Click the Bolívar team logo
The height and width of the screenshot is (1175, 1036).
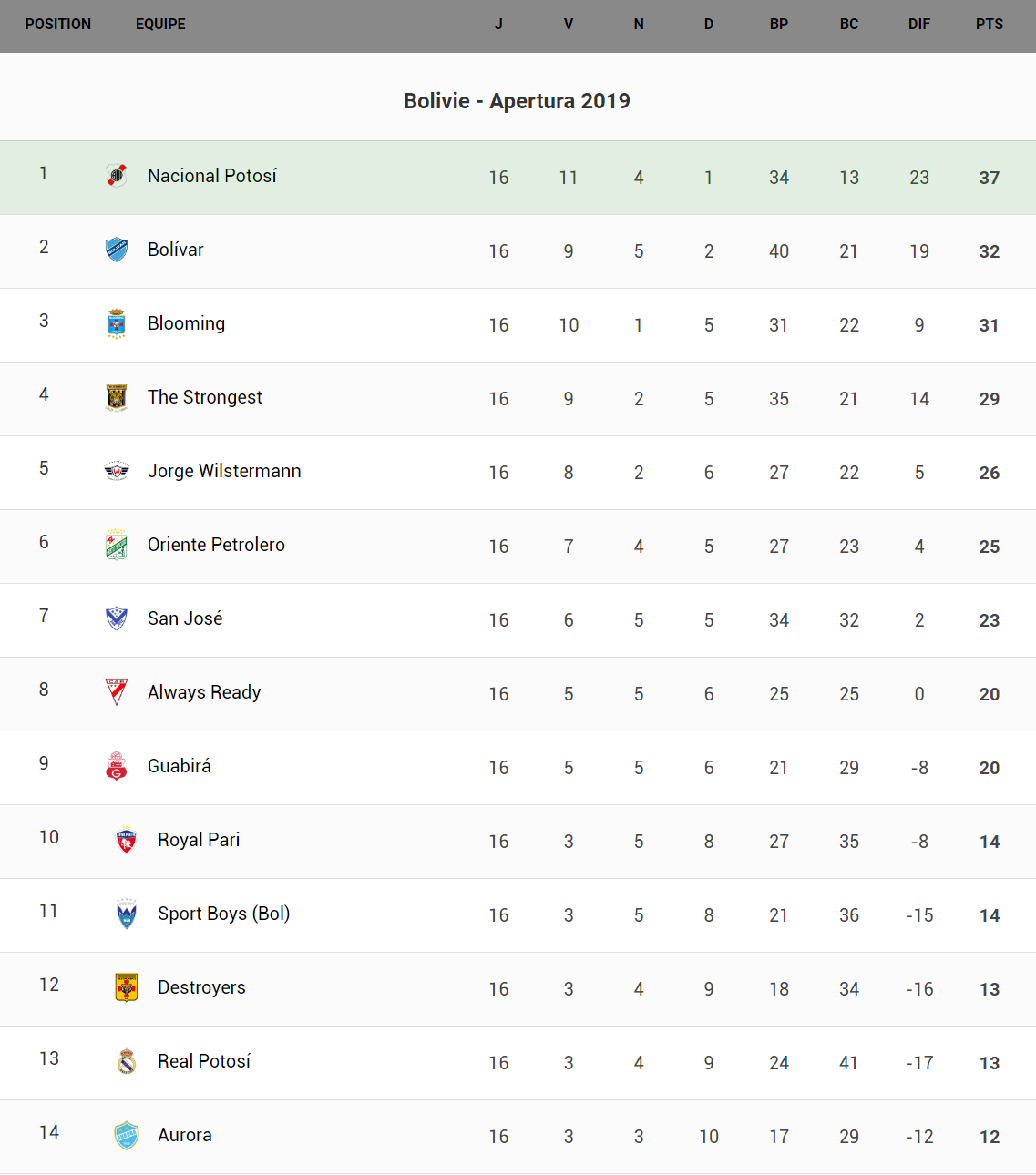coord(117,250)
